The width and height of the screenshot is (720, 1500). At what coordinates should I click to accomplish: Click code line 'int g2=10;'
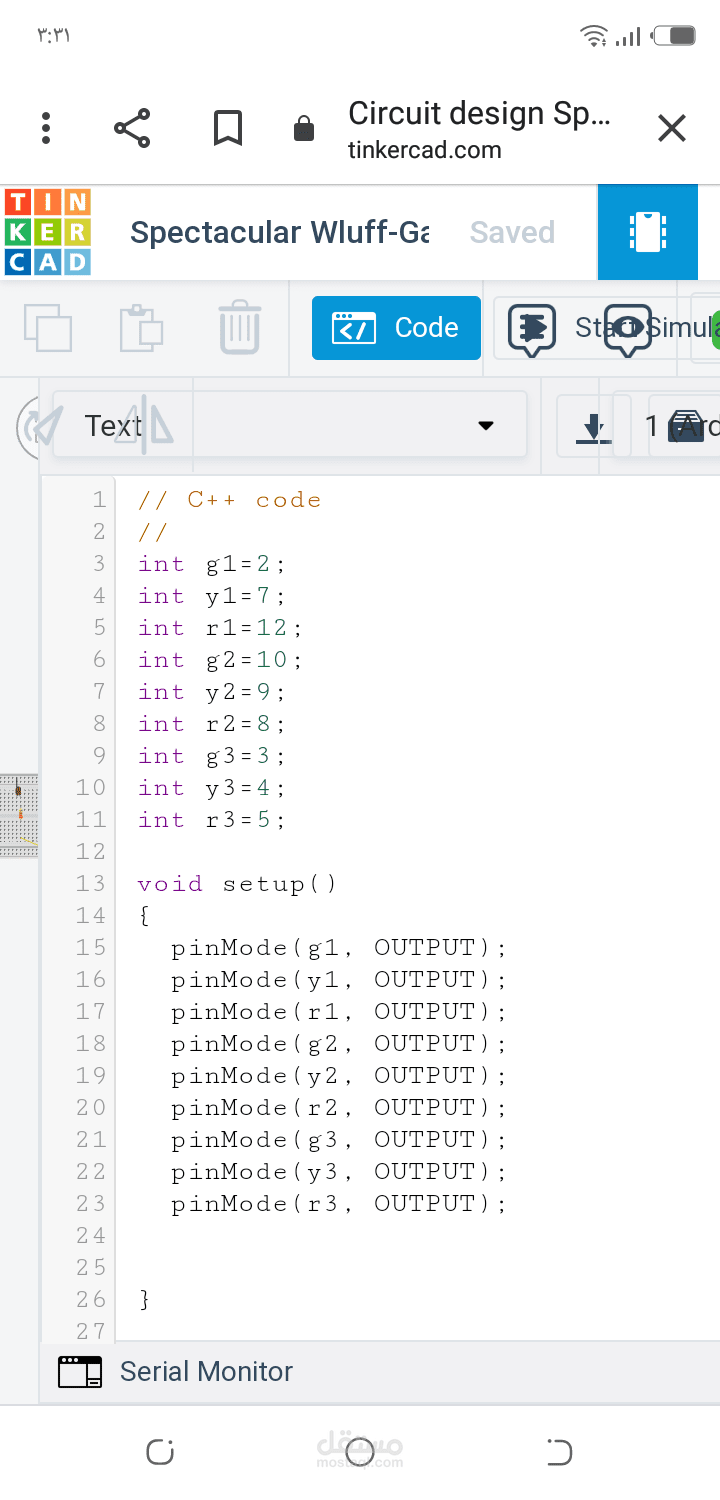(220, 660)
